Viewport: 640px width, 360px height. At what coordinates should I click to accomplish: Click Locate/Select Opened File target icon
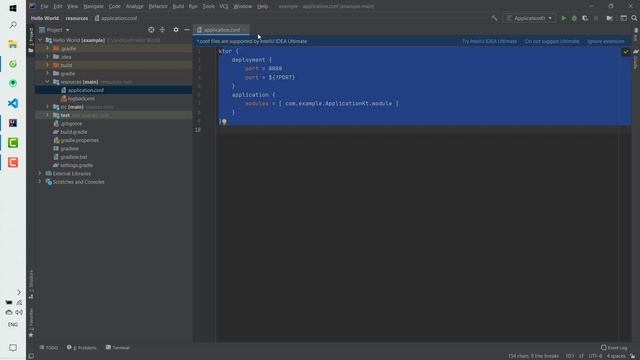click(x=151, y=30)
